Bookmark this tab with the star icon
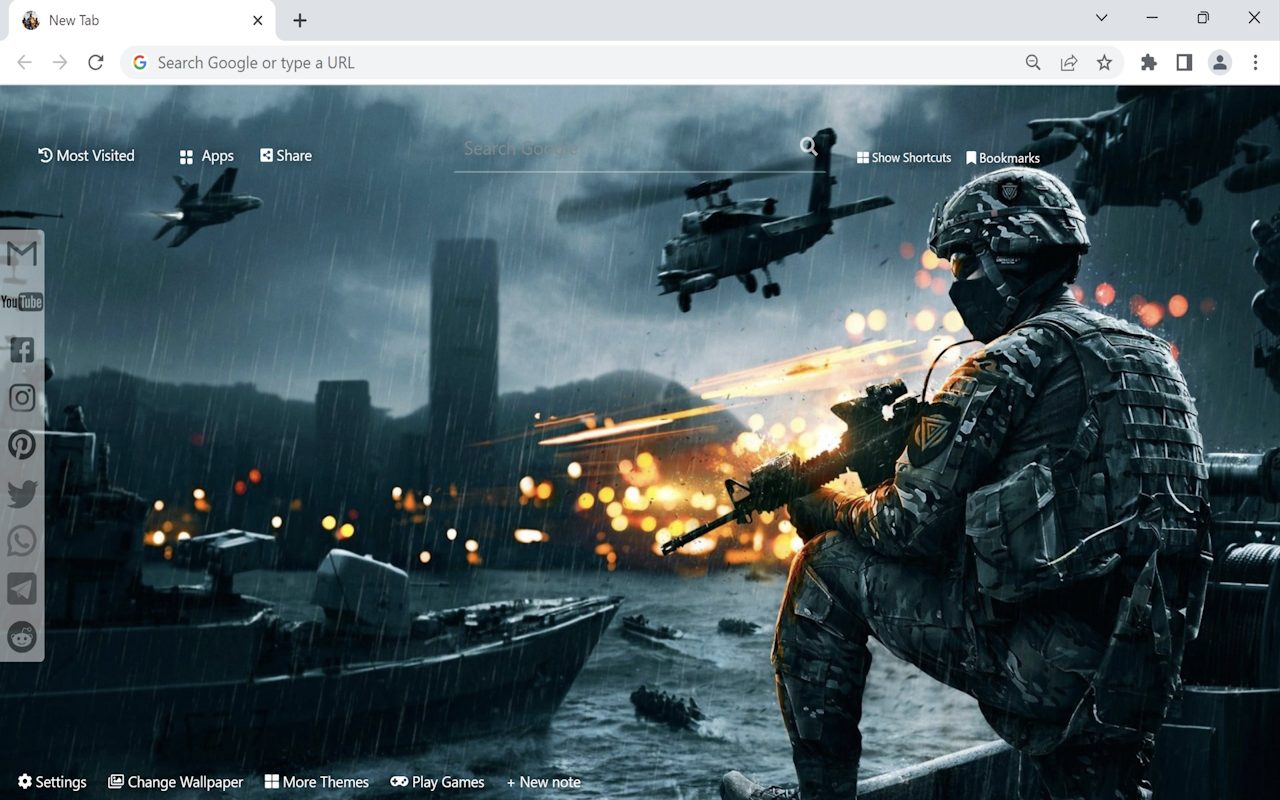Image resolution: width=1280 pixels, height=800 pixels. pyautogui.click(x=1104, y=63)
